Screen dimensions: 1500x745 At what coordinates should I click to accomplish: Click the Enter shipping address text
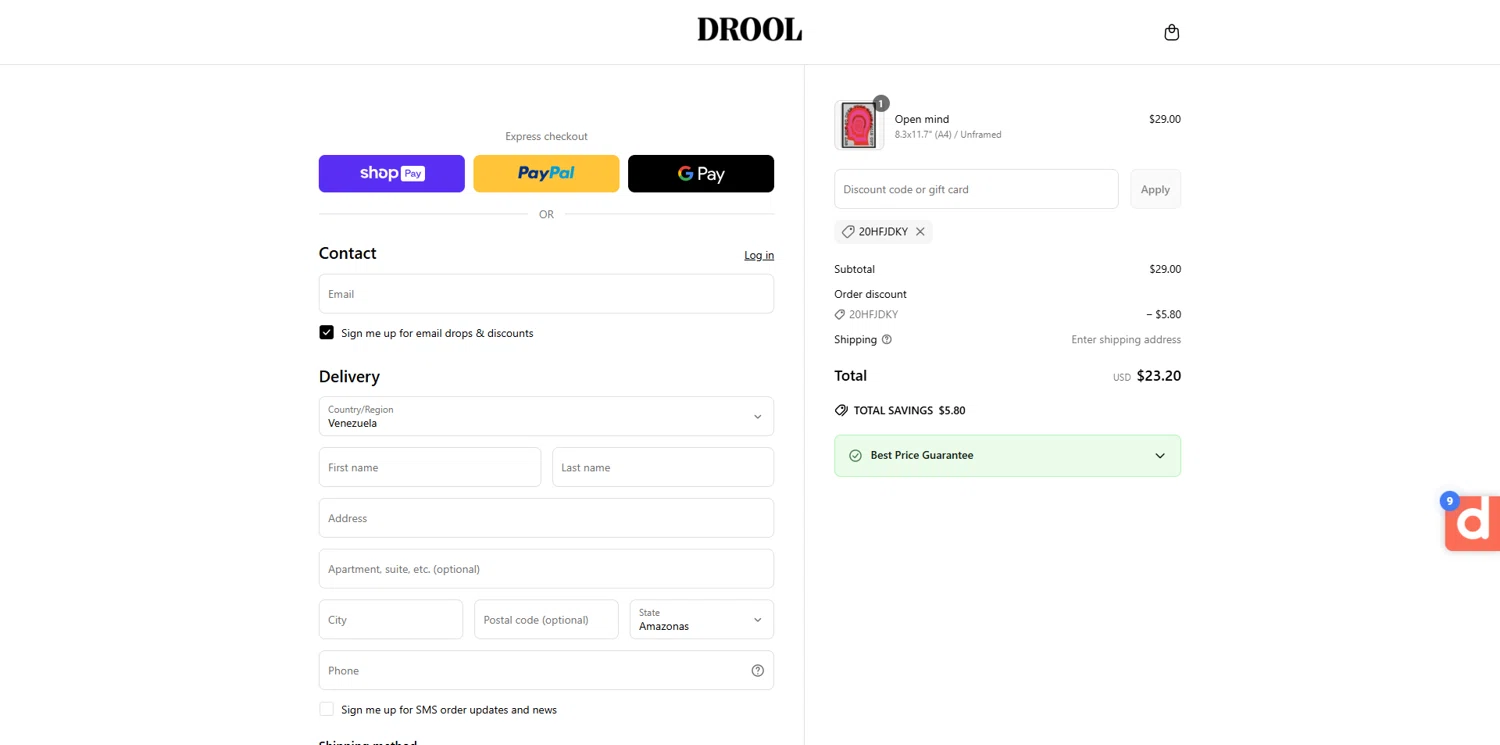pyautogui.click(x=1126, y=340)
